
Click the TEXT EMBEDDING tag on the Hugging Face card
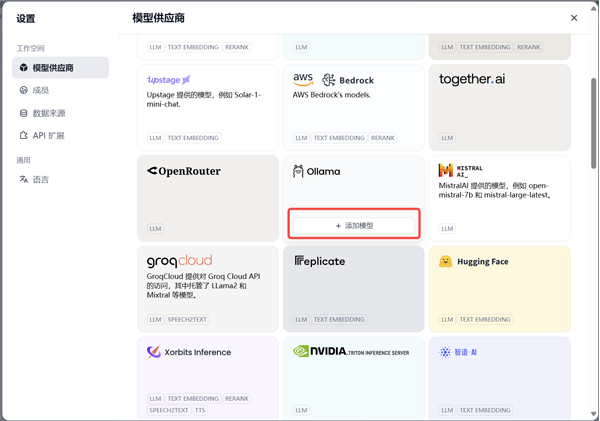coord(485,319)
